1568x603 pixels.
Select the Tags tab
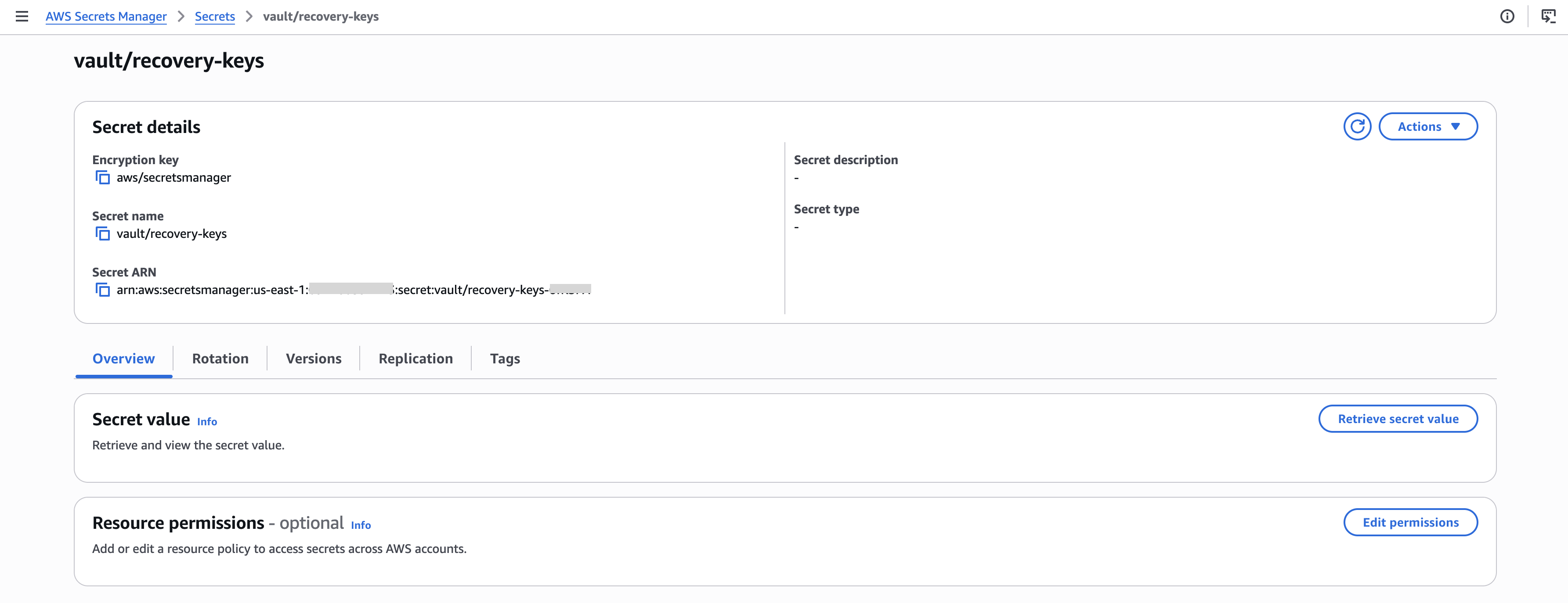tap(505, 359)
